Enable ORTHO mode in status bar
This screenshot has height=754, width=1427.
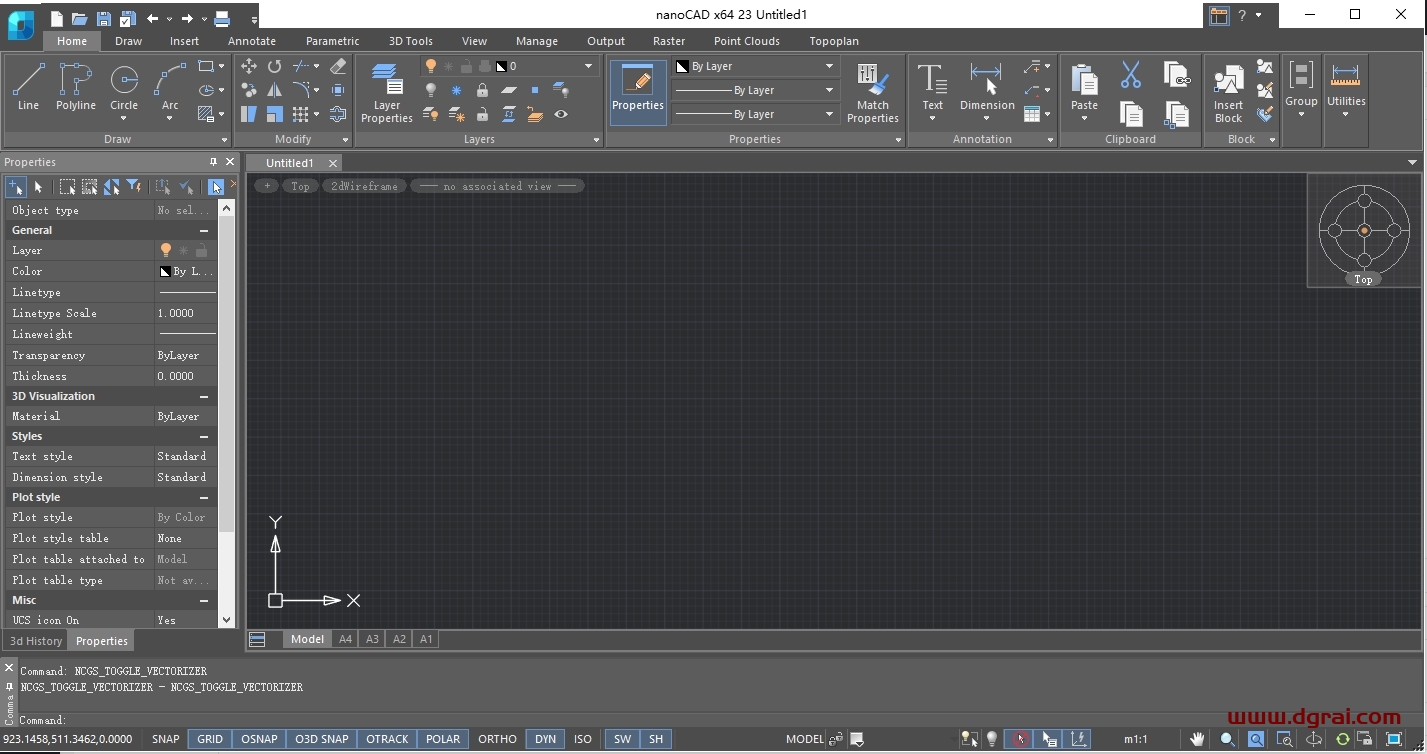click(497, 739)
